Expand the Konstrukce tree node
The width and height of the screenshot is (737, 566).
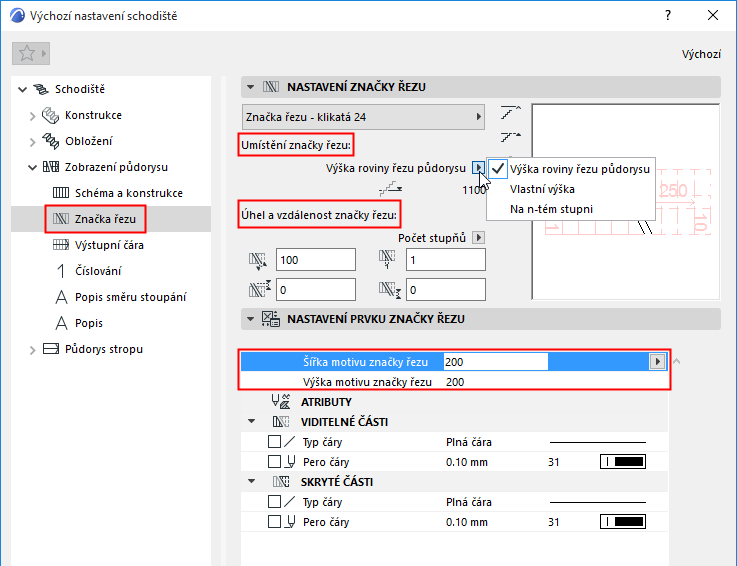click(x=32, y=116)
